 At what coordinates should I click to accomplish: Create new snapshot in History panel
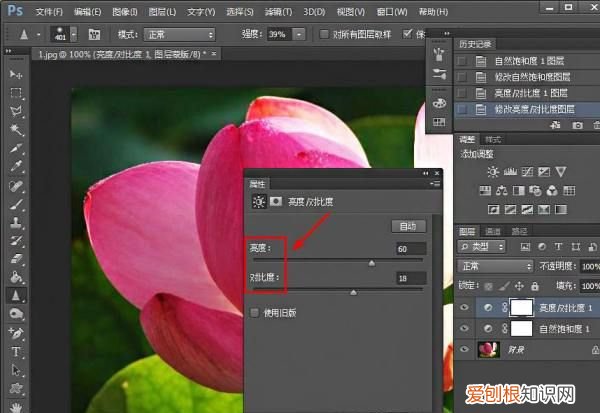pyautogui.click(x=577, y=125)
